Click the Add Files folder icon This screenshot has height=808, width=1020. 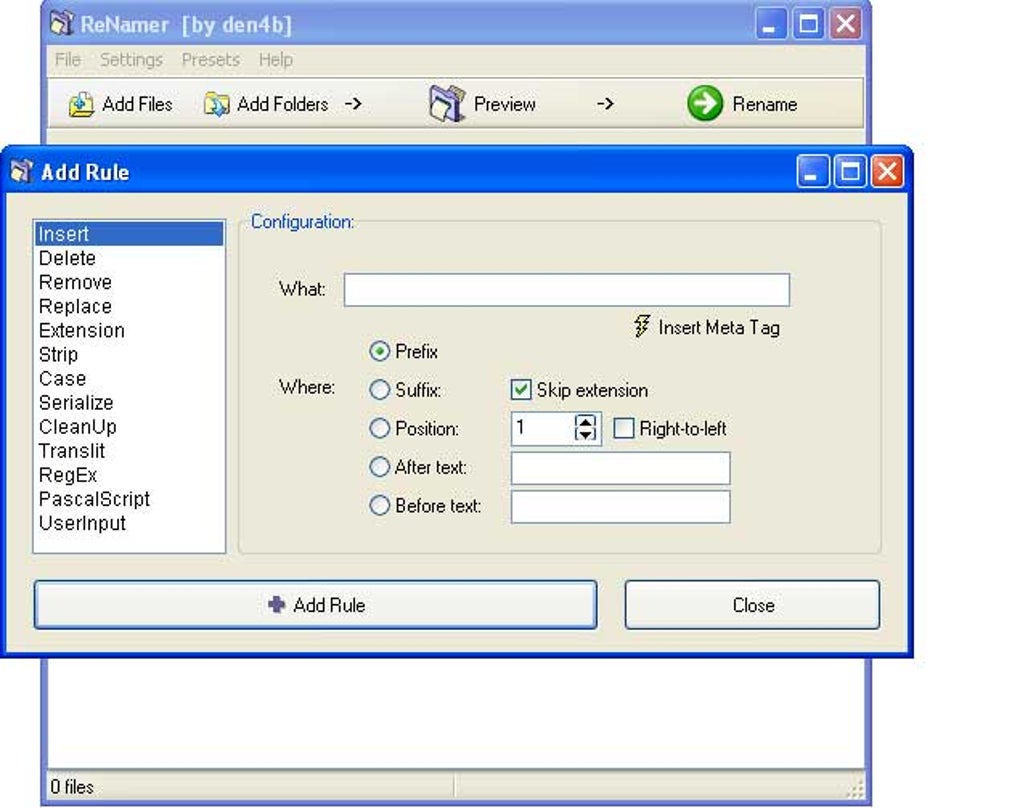click(81, 104)
